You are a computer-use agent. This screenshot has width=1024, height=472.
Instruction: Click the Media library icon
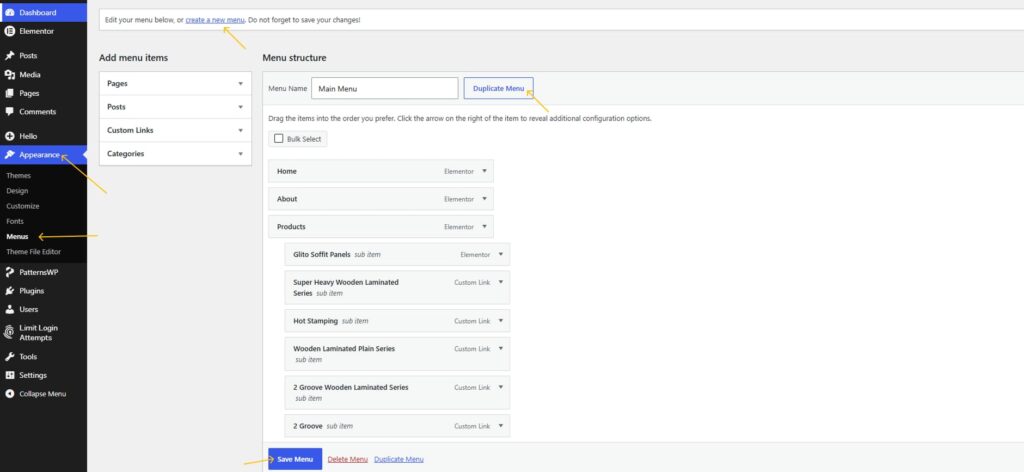click(10, 74)
